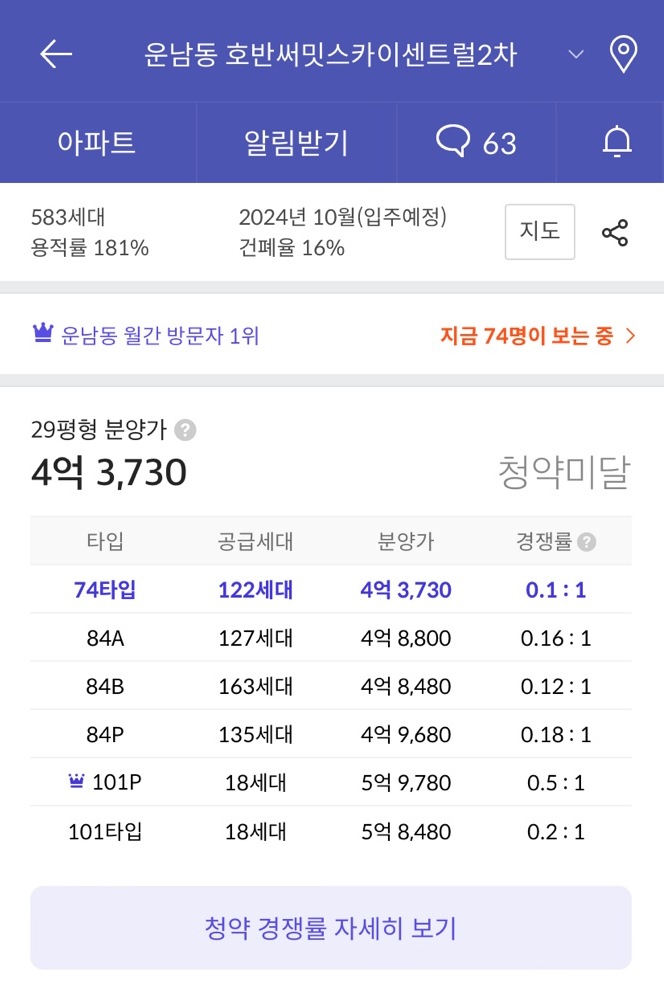Tap the apartment title 운남동 호반써밋스카이센트럴2차
Viewport: 664px width, 1000px height.
pos(330,55)
